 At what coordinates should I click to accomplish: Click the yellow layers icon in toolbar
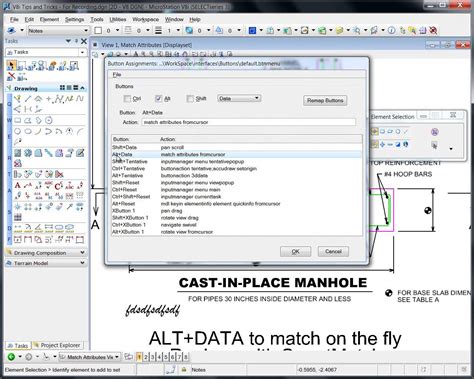[339, 30]
